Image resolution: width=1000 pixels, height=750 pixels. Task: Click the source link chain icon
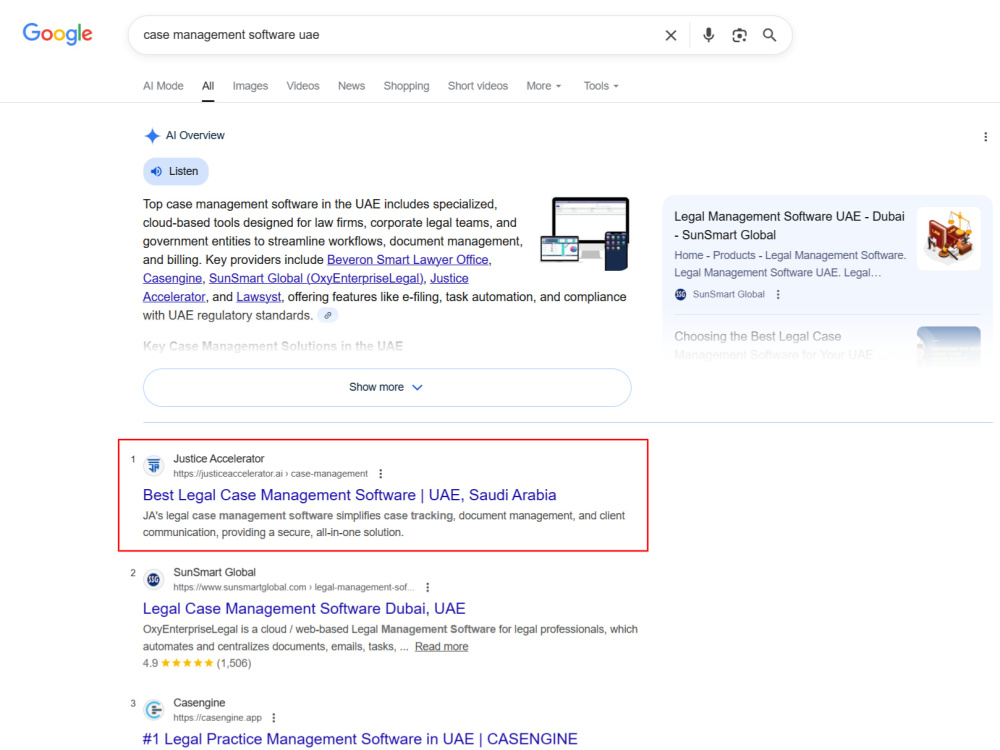click(x=328, y=315)
